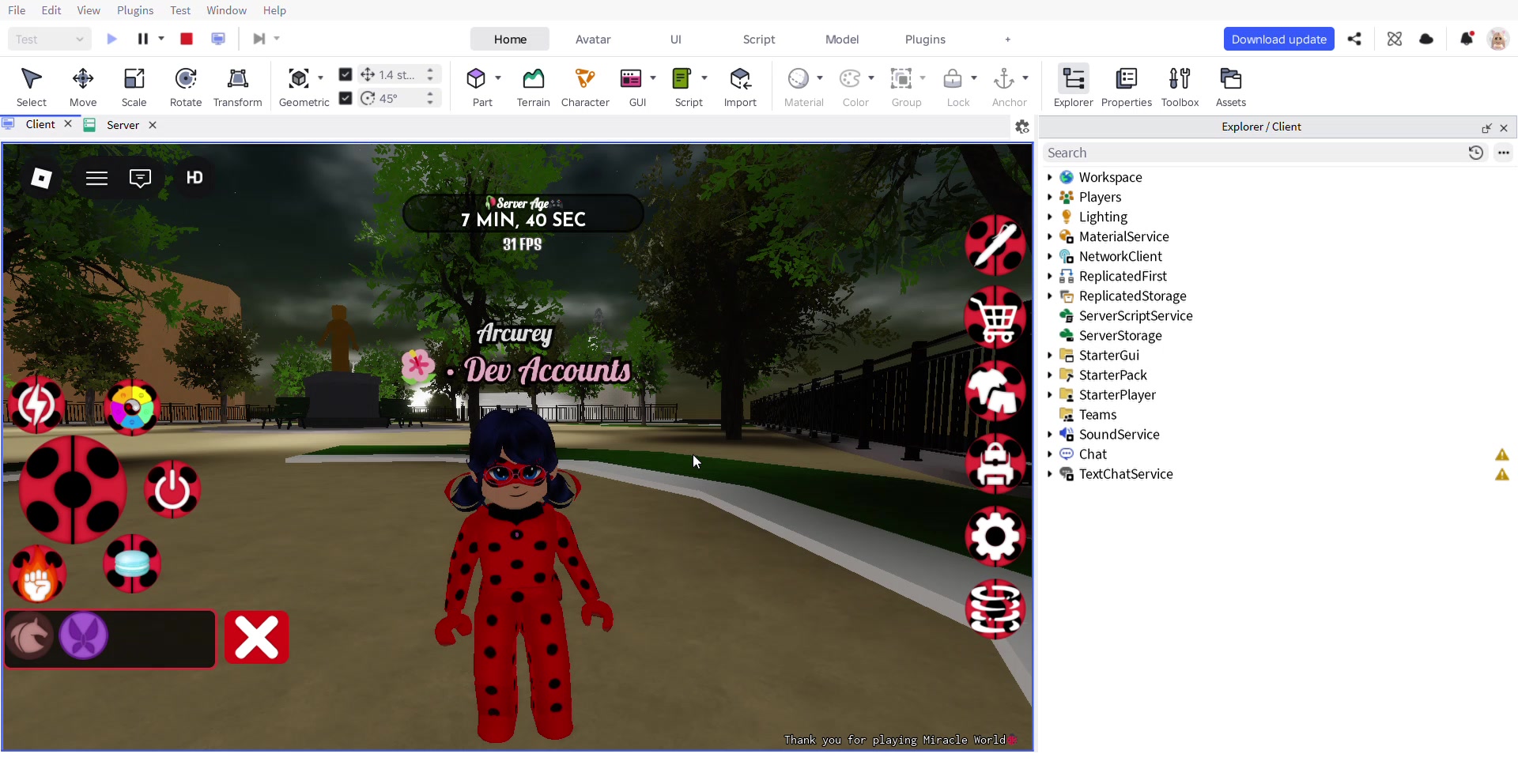
Task: Open the Part dropdown arrow
Action: pos(498,78)
